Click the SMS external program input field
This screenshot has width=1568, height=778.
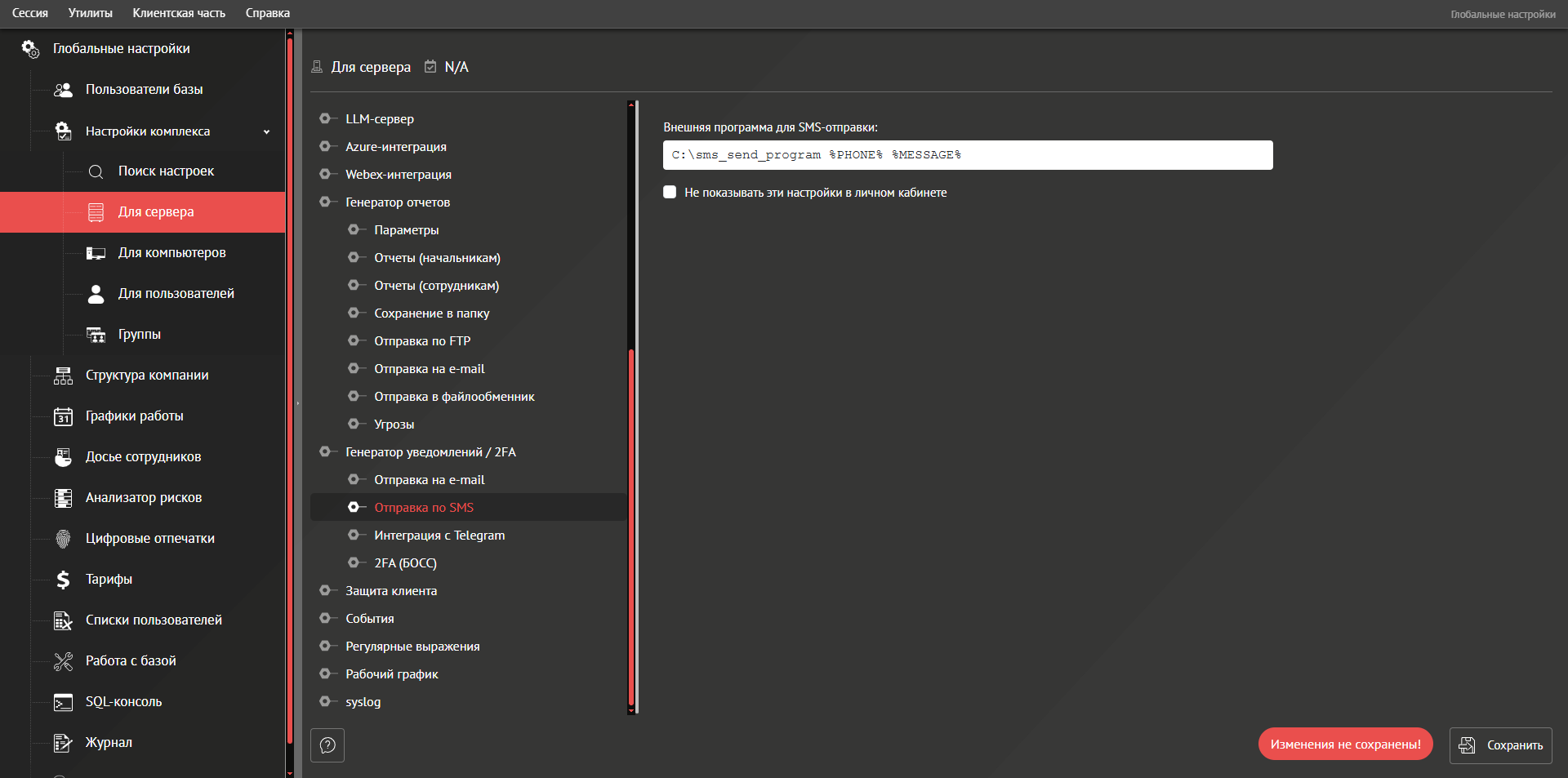click(x=967, y=155)
